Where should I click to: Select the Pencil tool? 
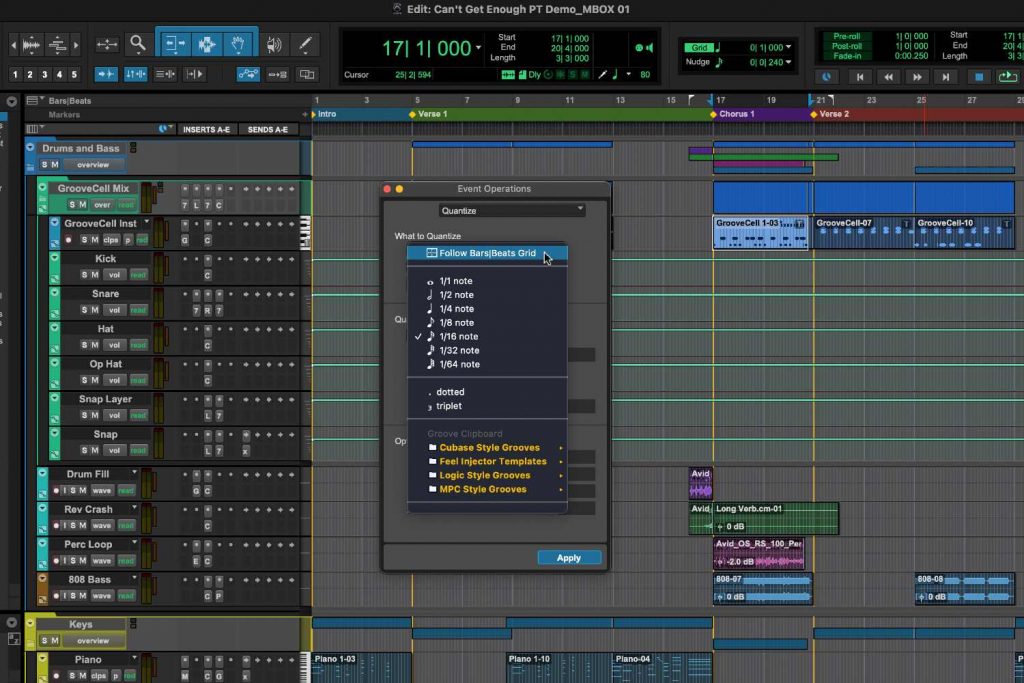coord(305,44)
